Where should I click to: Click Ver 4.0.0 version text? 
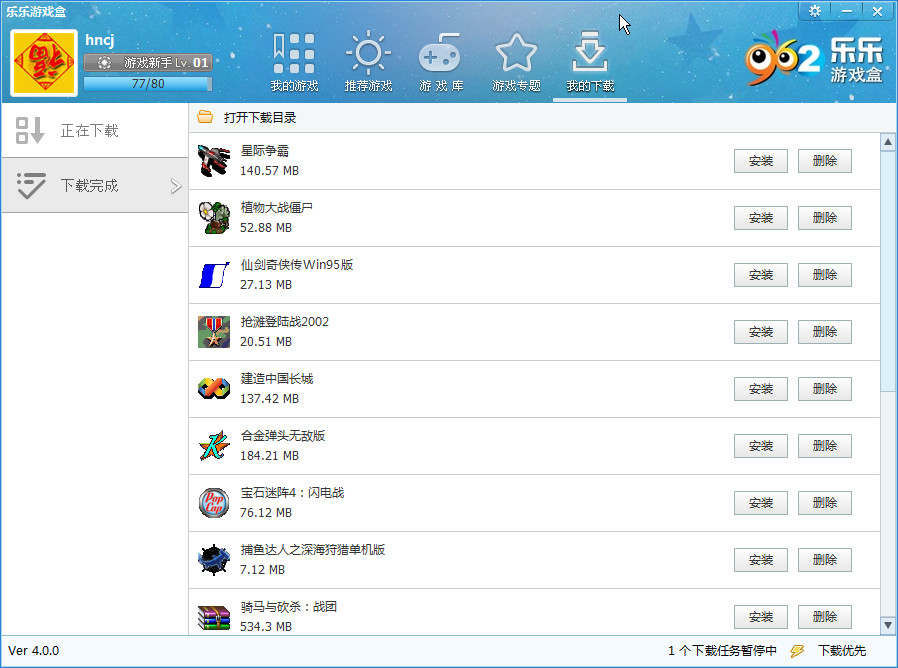click(x=33, y=651)
